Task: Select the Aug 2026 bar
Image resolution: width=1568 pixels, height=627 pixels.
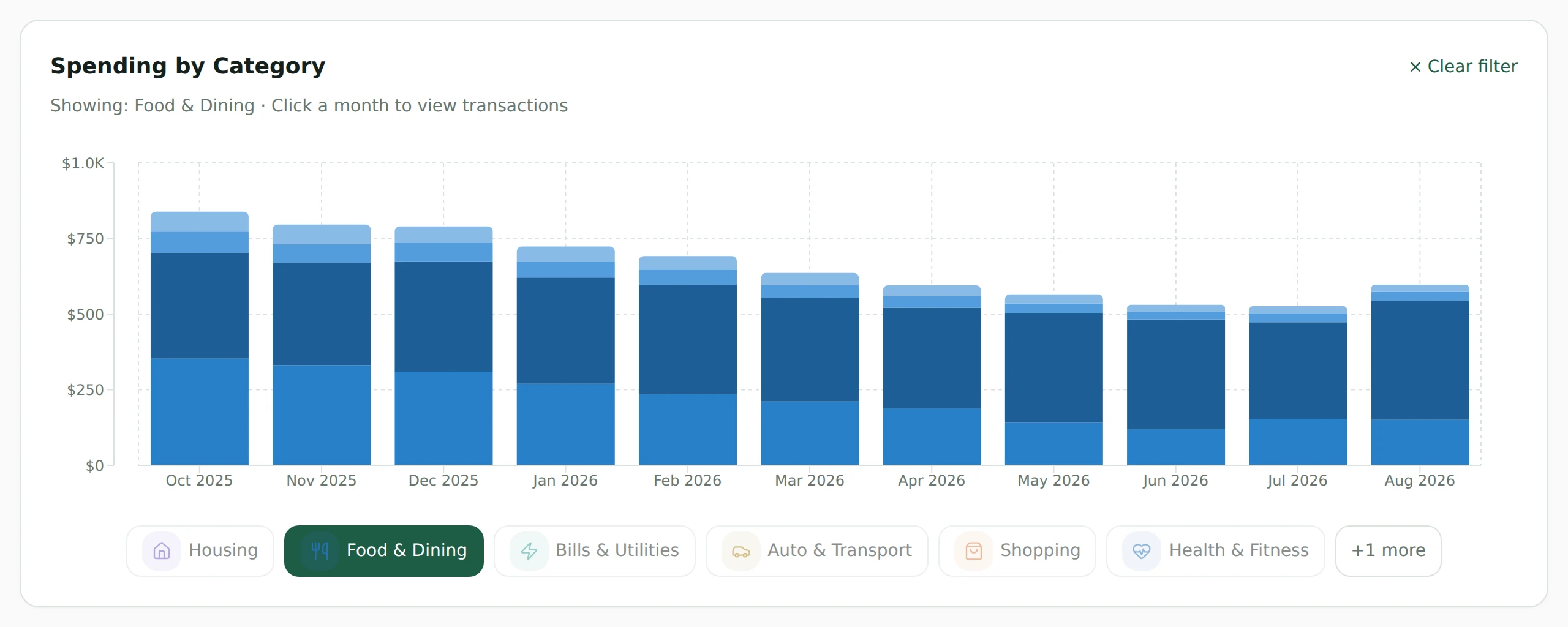Action: [x=1420, y=375]
